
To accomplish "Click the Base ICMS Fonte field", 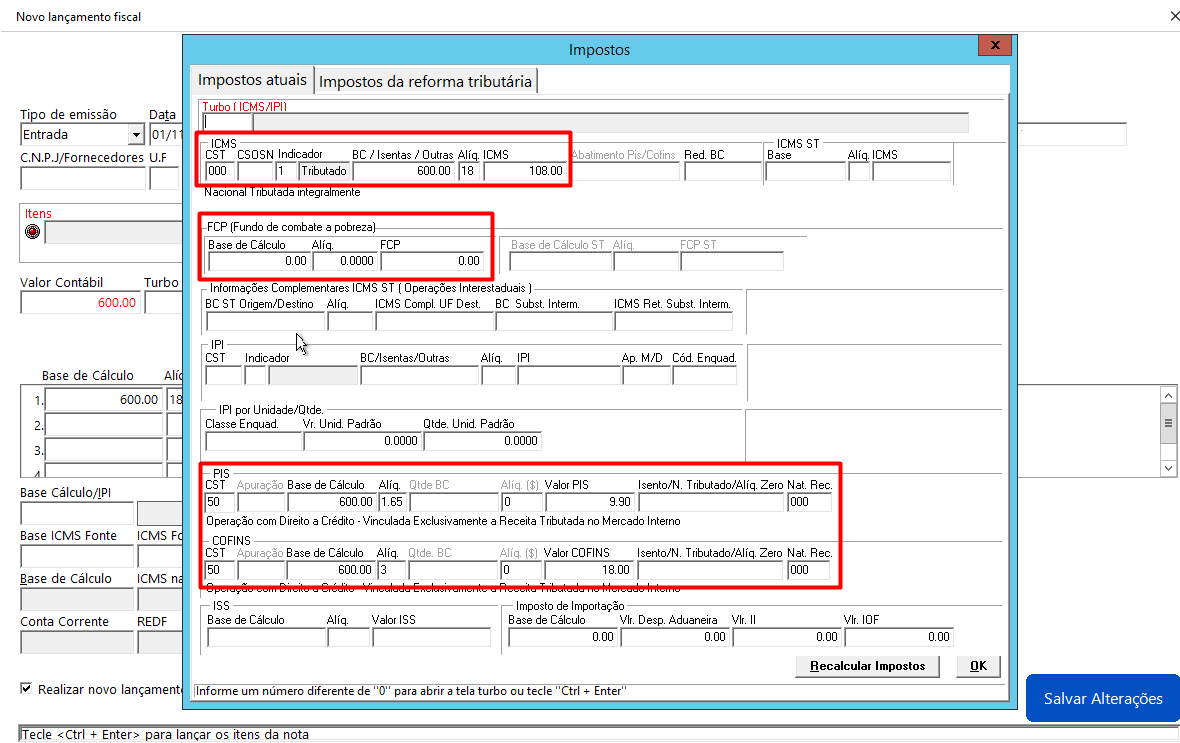I will tap(77, 556).
